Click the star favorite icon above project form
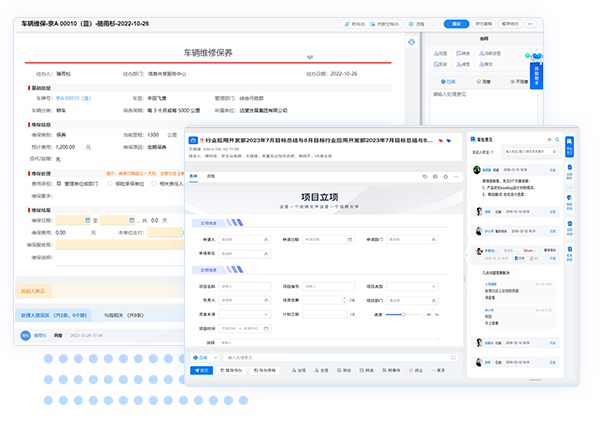The height and width of the screenshot is (428, 605). click(x=446, y=176)
